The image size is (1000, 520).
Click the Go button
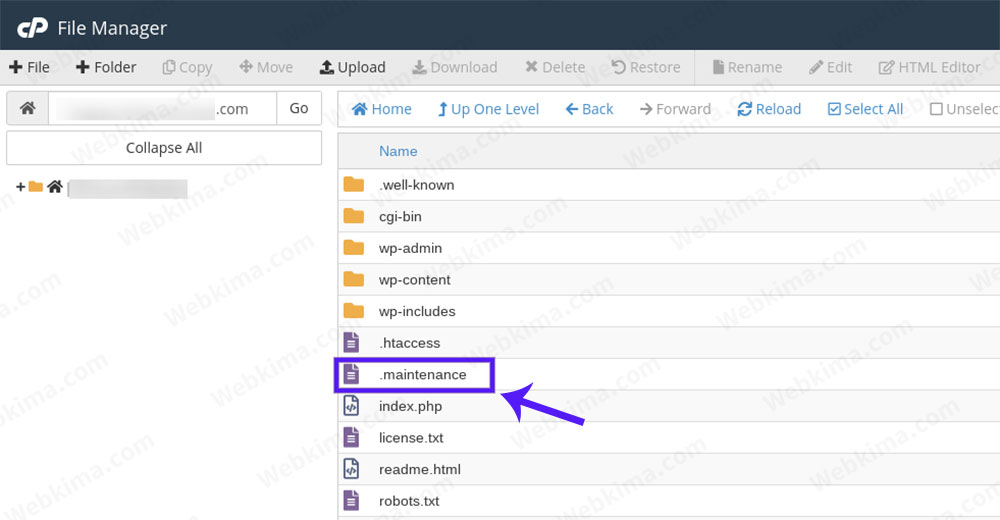click(x=298, y=108)
